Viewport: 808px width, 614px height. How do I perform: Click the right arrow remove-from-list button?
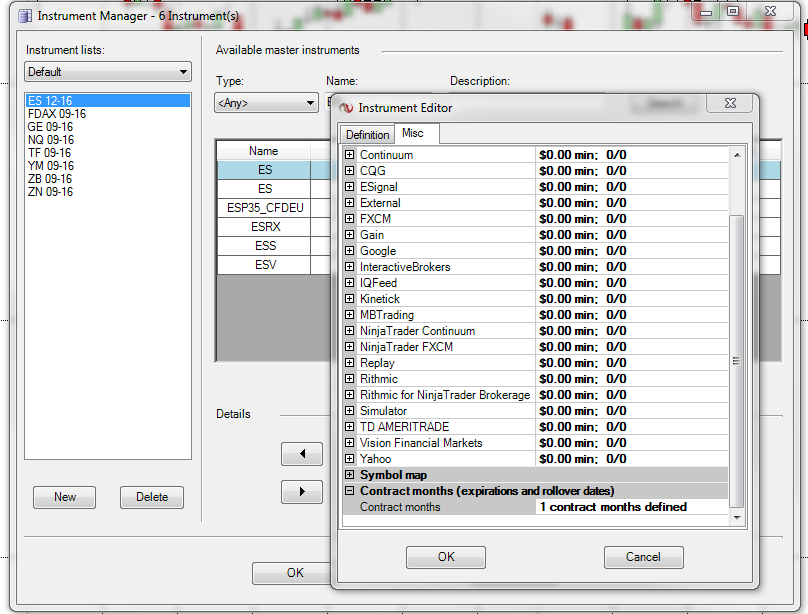pos(302,492)
